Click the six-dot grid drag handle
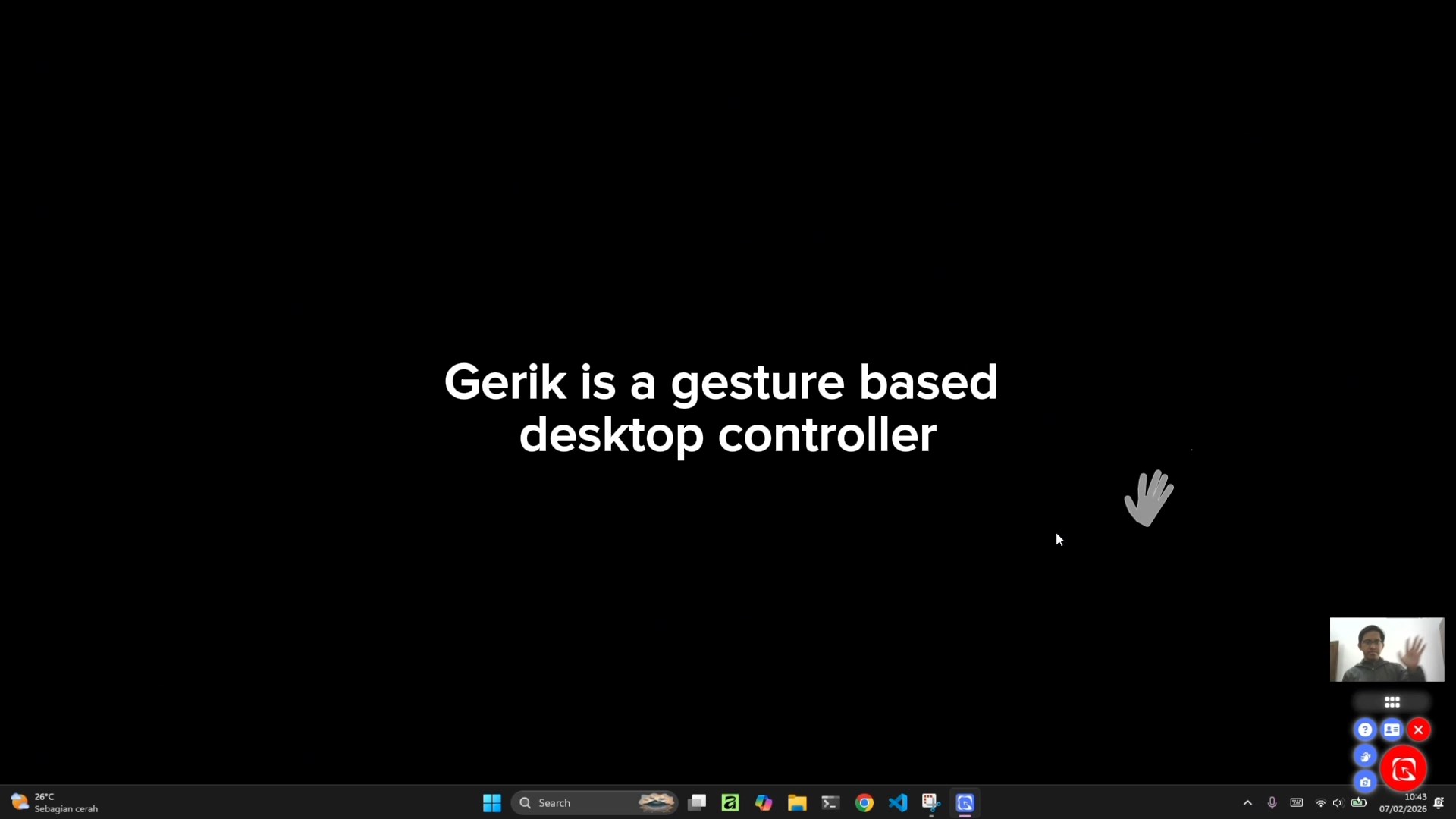Screen dimensions: 1456x819 tap(1392, 702)
